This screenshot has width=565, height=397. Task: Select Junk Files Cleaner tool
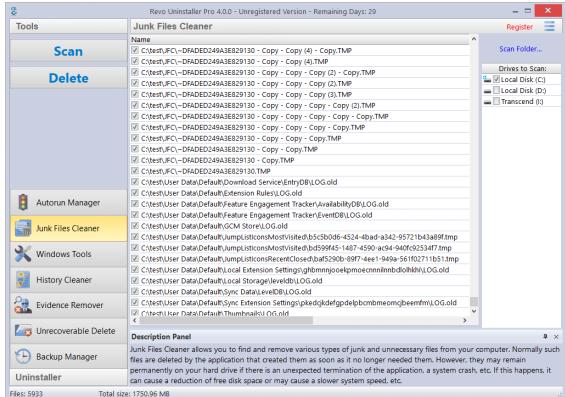pos(68,228)
